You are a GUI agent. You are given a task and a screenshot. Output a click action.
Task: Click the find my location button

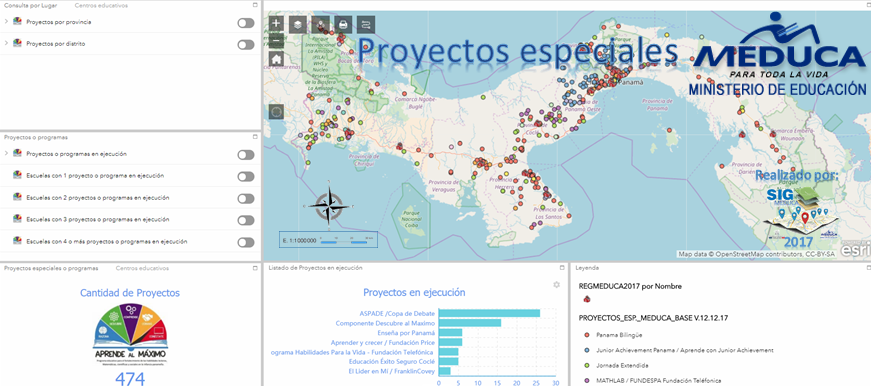coord(277,112)
